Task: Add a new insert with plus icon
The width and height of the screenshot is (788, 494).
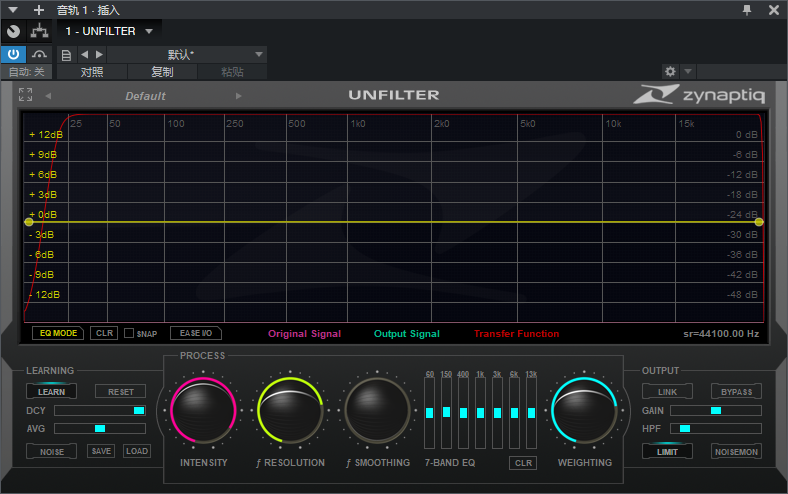Action: (x=39, y=10)
